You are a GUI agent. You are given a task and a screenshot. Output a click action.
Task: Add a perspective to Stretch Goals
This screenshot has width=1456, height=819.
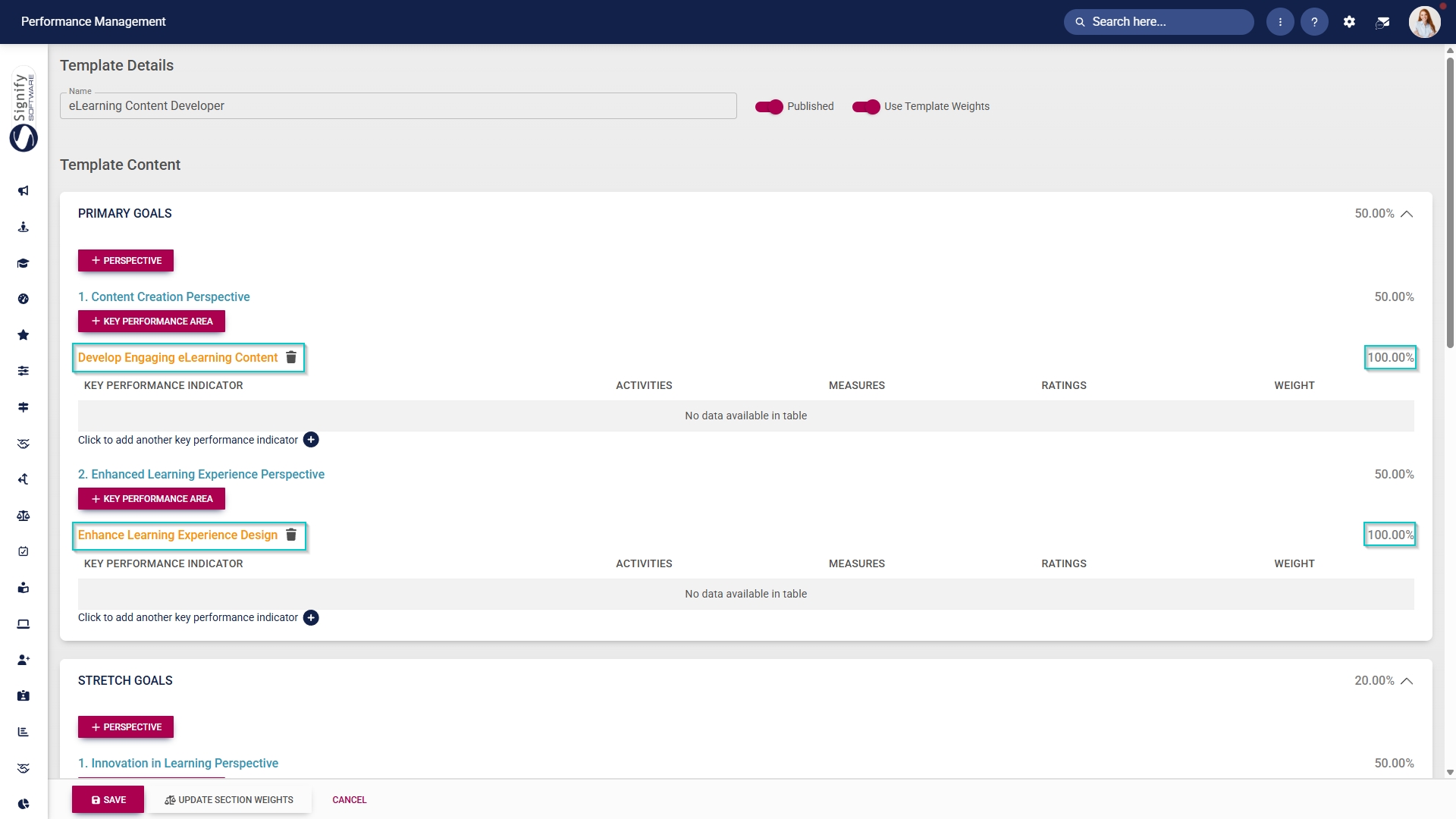tap(126, 726)
